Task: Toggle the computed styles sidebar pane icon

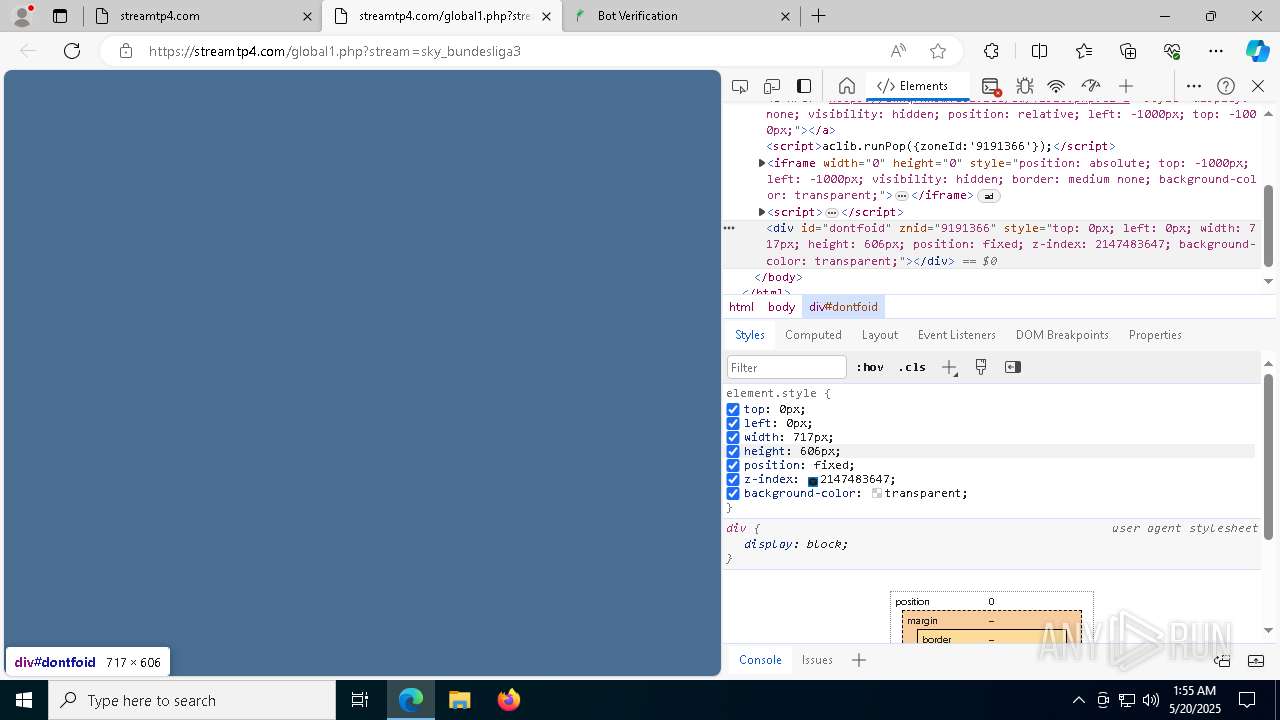Action: (x=1013, y=367)
